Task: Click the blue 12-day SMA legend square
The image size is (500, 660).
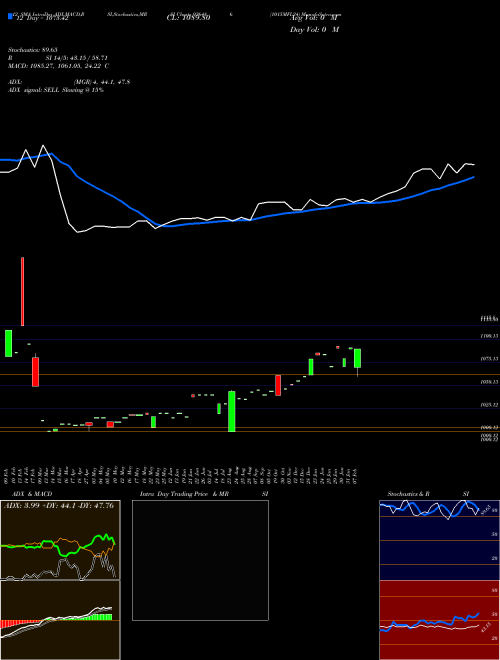Action: 10,16
